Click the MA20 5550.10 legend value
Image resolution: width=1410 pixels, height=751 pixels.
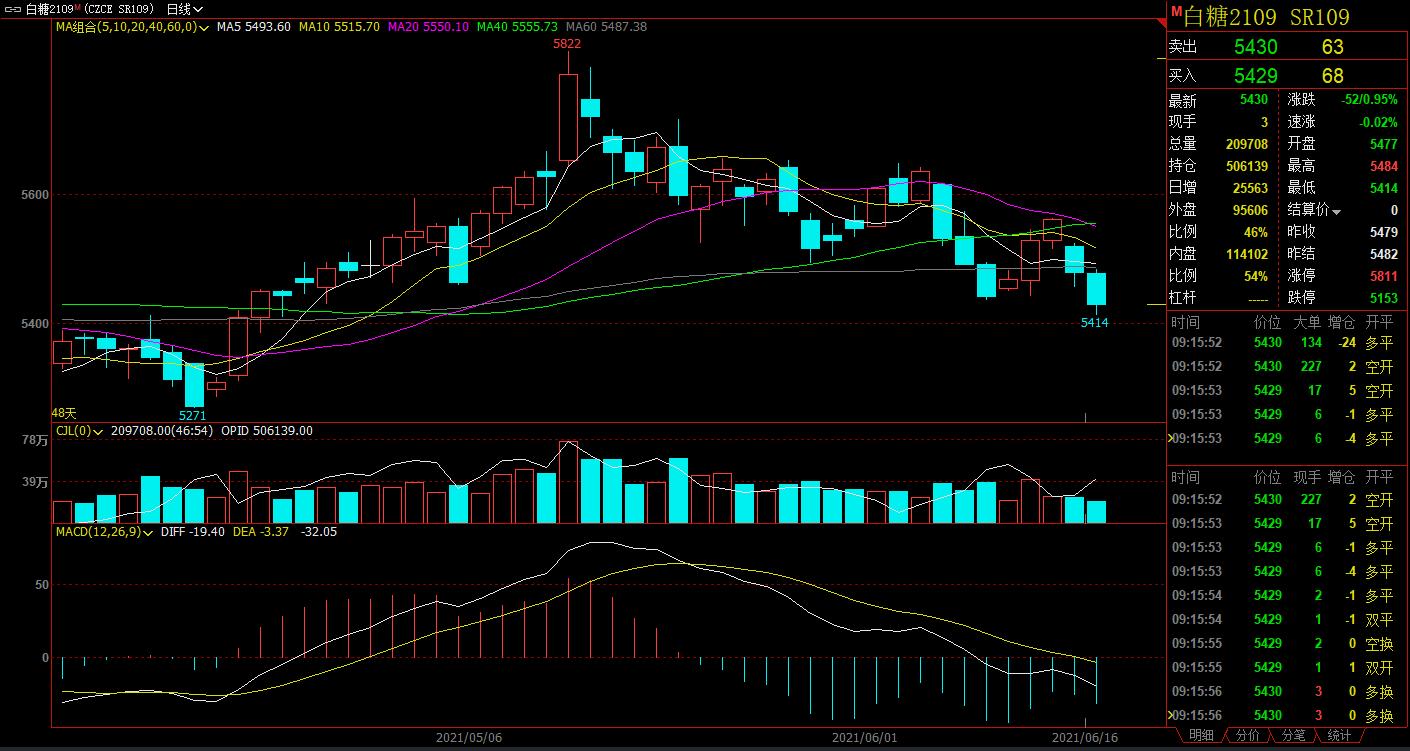point(428,27)
